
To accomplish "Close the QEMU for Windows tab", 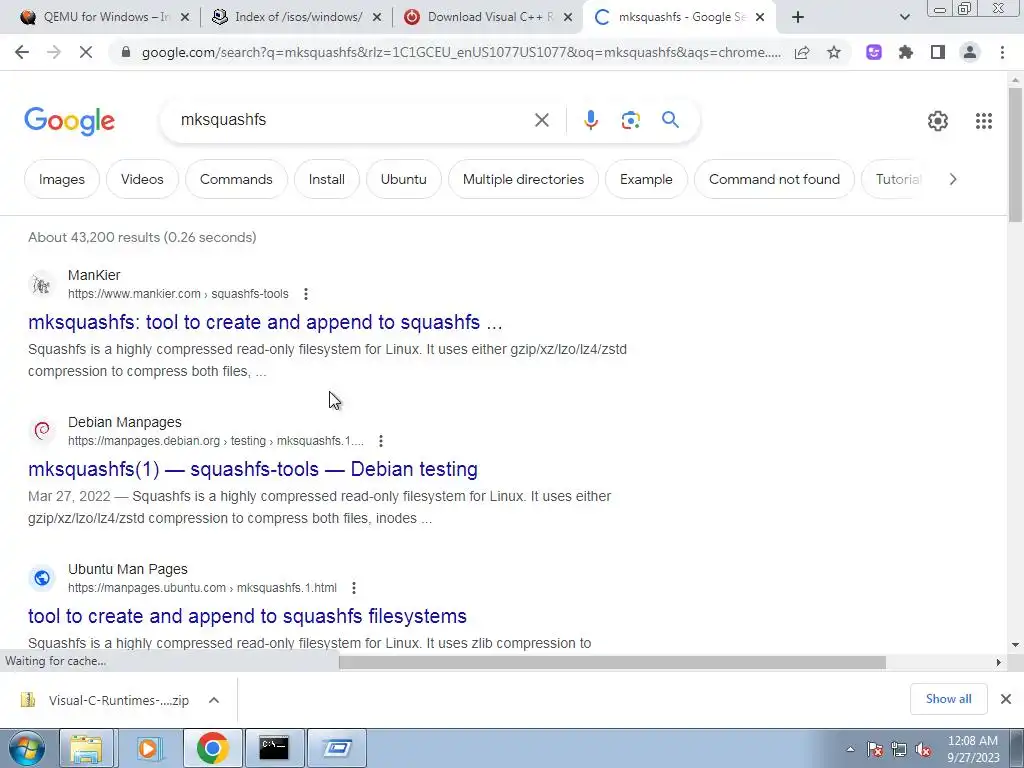I will pos(185,18).
